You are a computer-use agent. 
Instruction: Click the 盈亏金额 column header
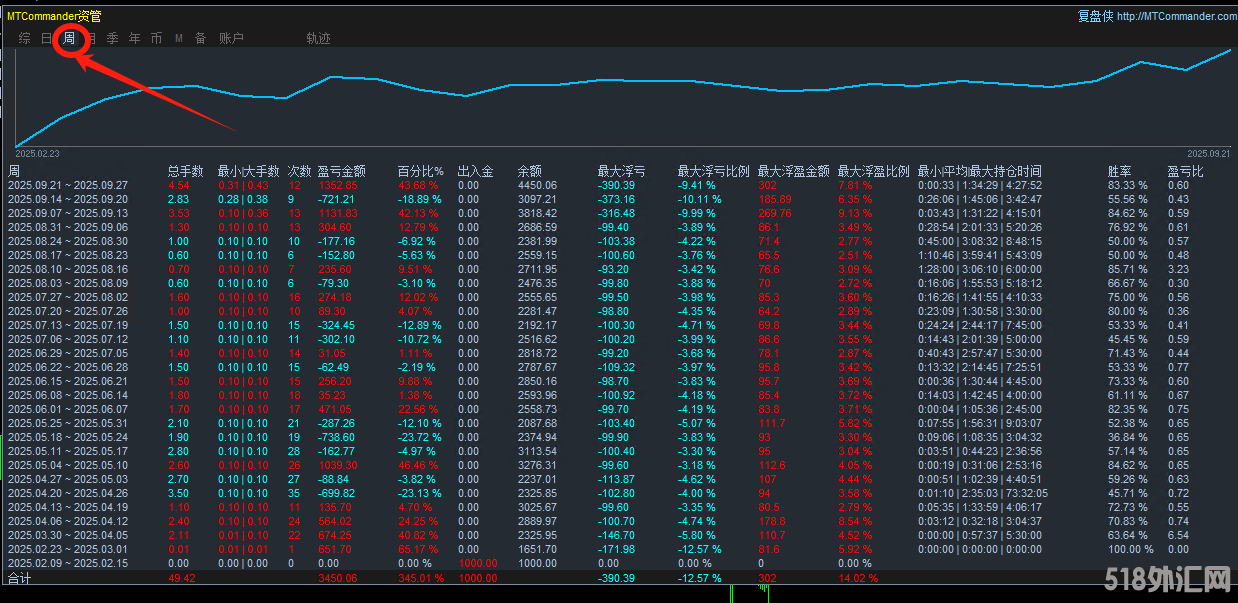341,172
